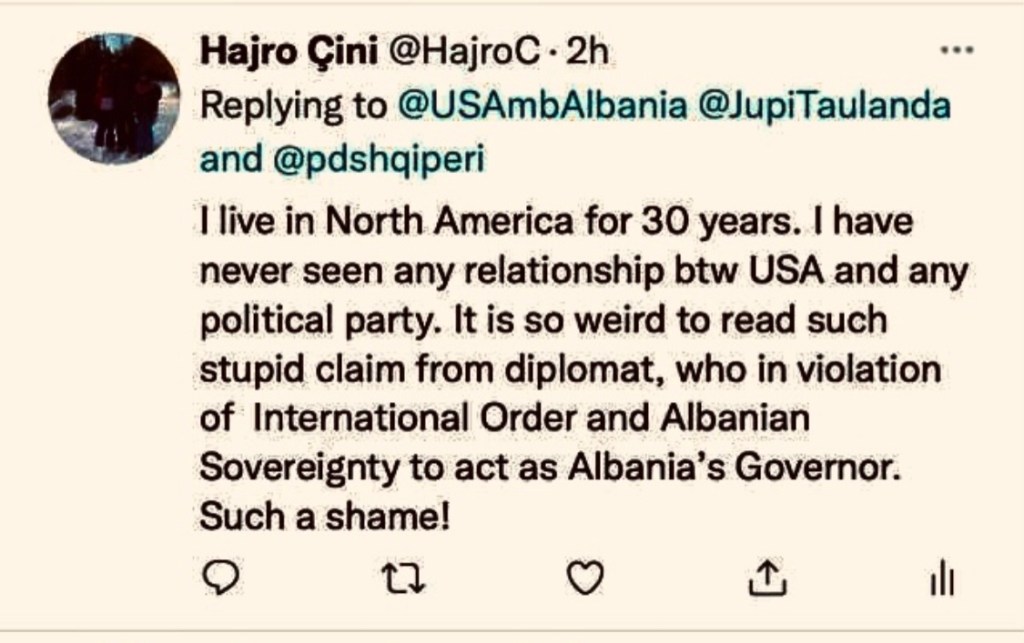Open Hajro Çini's profile picture
The image size is (1024, 643).
click(114, 99)
